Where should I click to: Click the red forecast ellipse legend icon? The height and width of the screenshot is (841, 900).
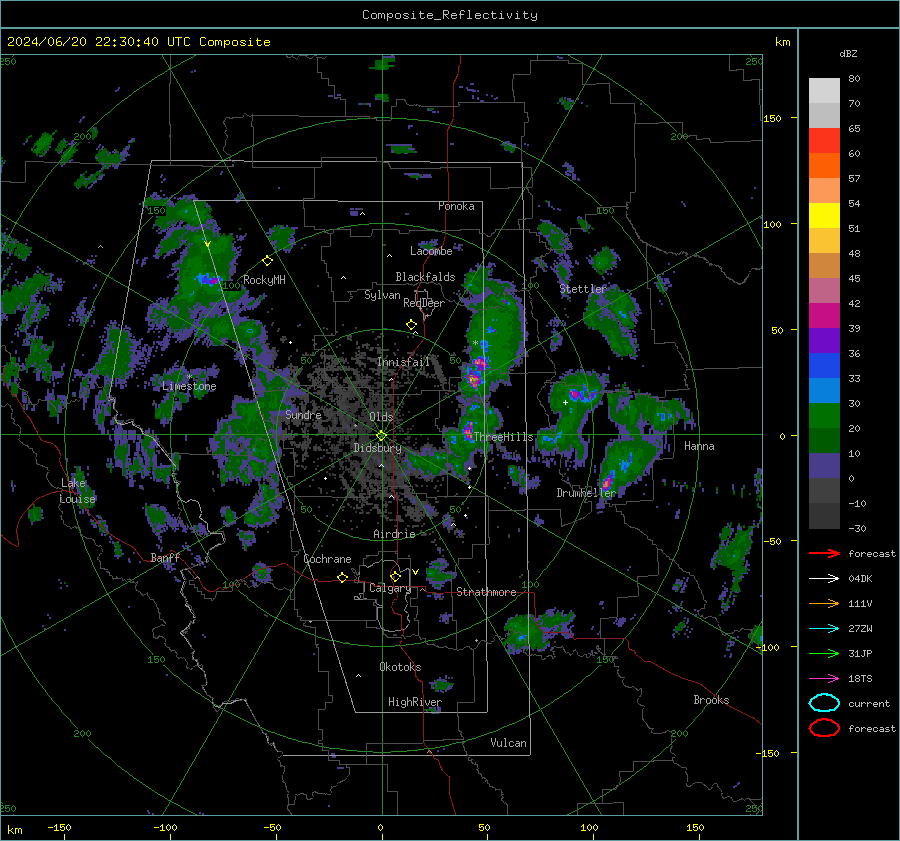(x=824, y=728)
